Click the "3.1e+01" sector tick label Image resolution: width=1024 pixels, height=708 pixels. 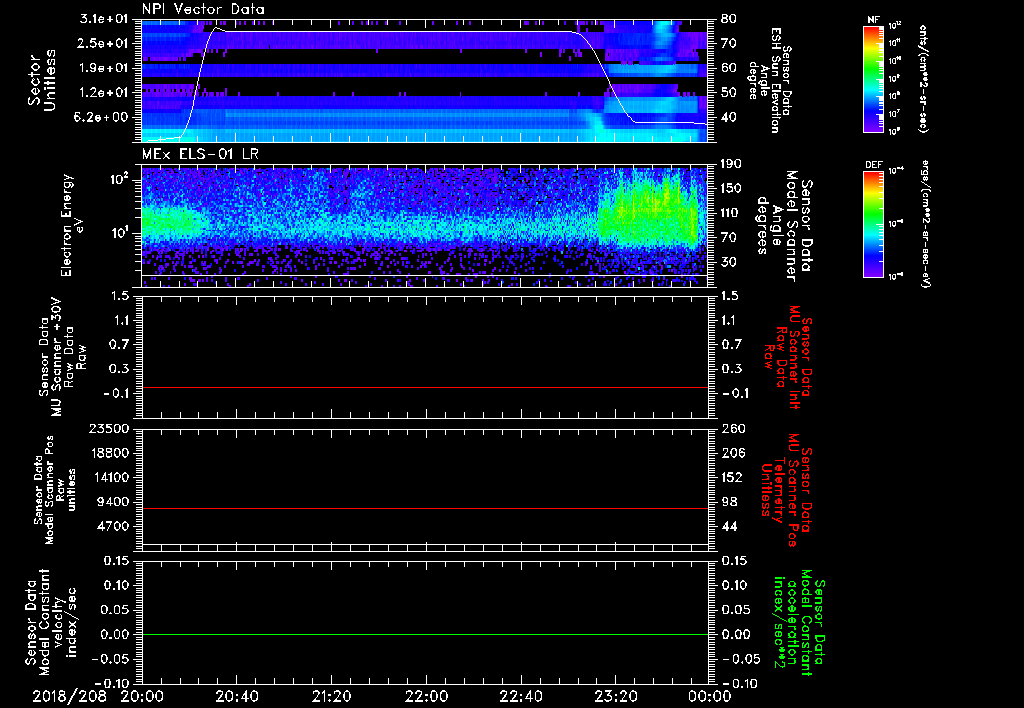click(x=105, y=19)
